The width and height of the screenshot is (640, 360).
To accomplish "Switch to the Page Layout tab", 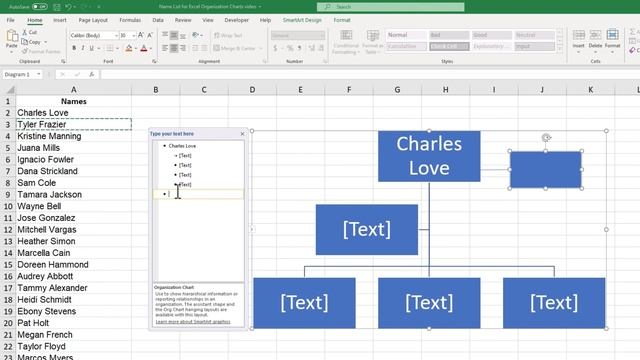I will click(93, 20).
